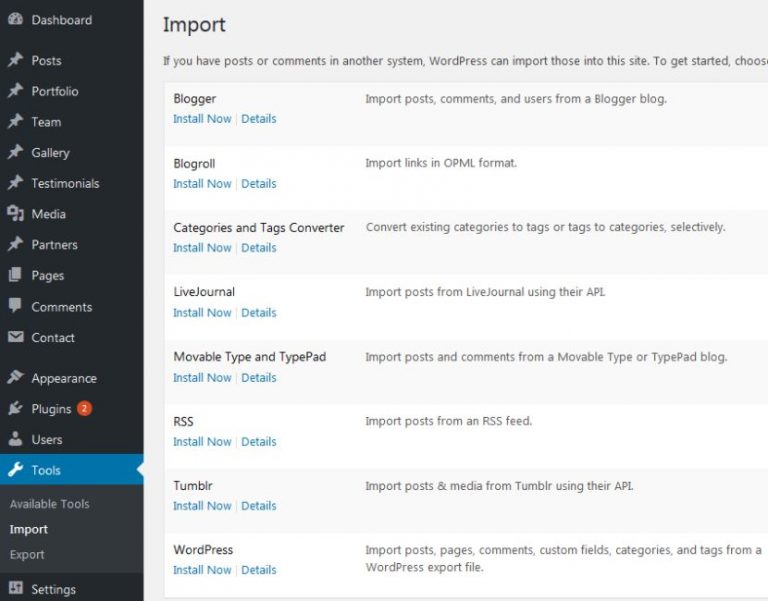Install the Blogger importer now
768x601 pixels.
click(x=202, y=119)
